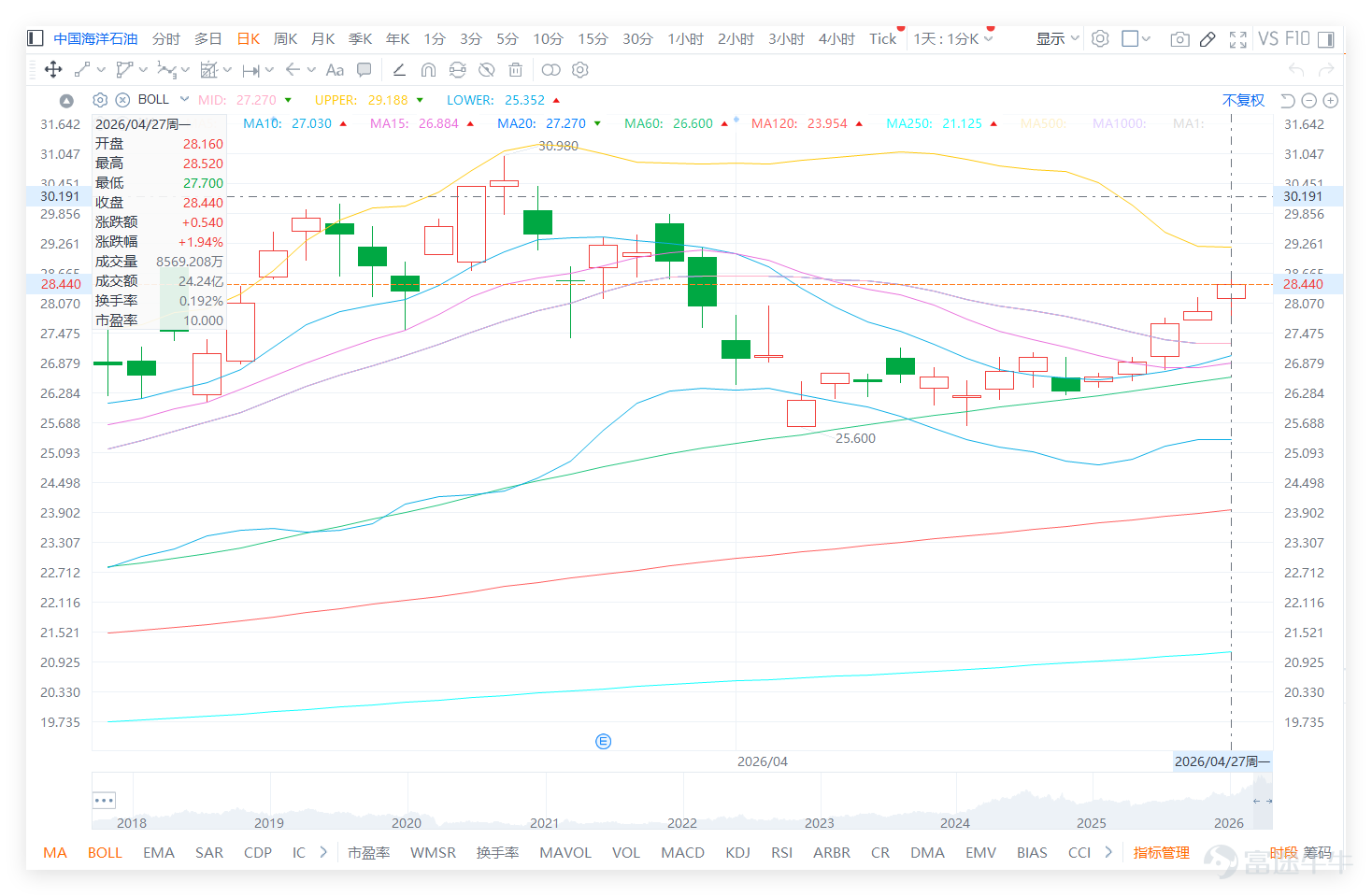The width and height of the screenshot is (1372, 896).
Task: Switch to 周K weekly chart
Action: pos(285,38)
